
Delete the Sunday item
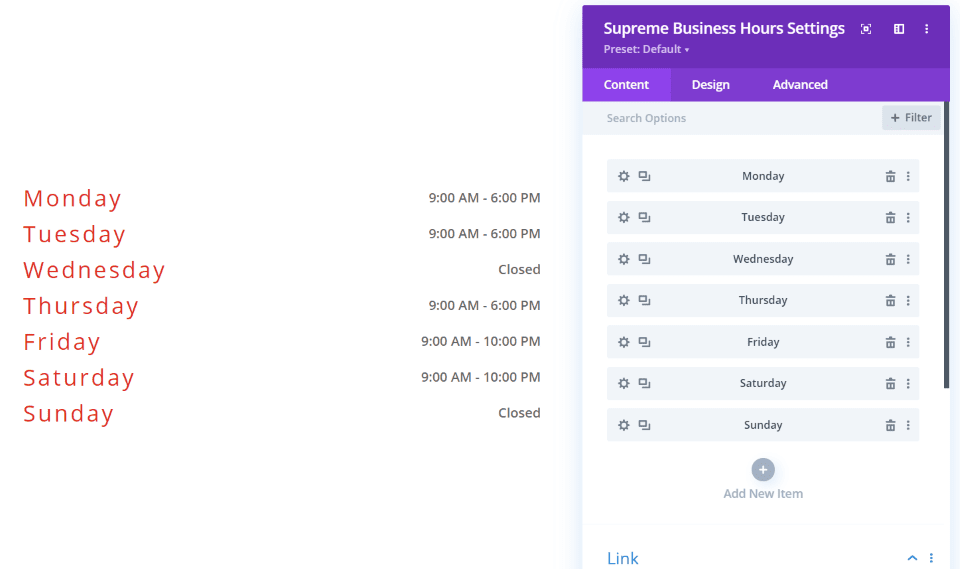890,425
